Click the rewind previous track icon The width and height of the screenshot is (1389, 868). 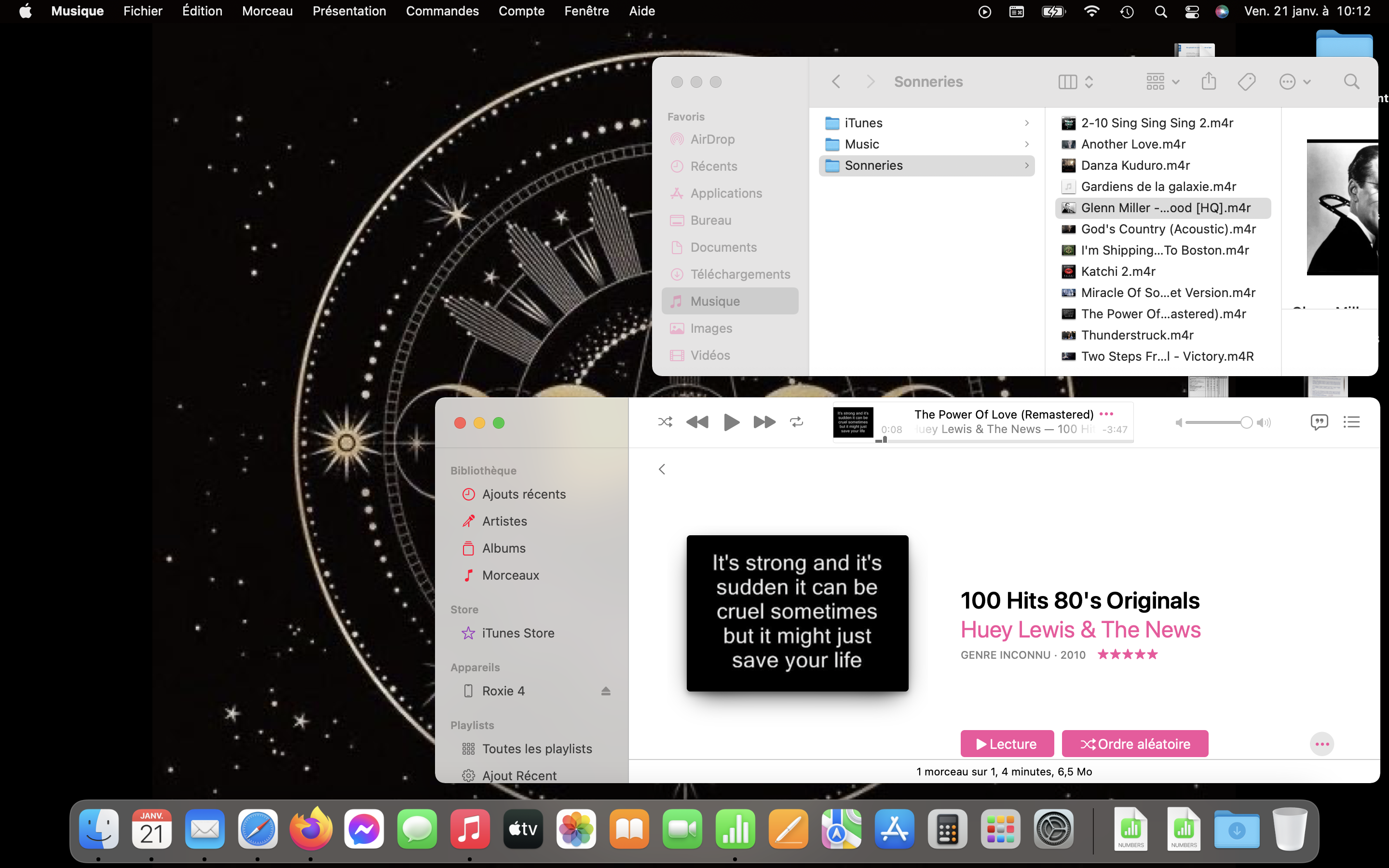coord(697,422)
